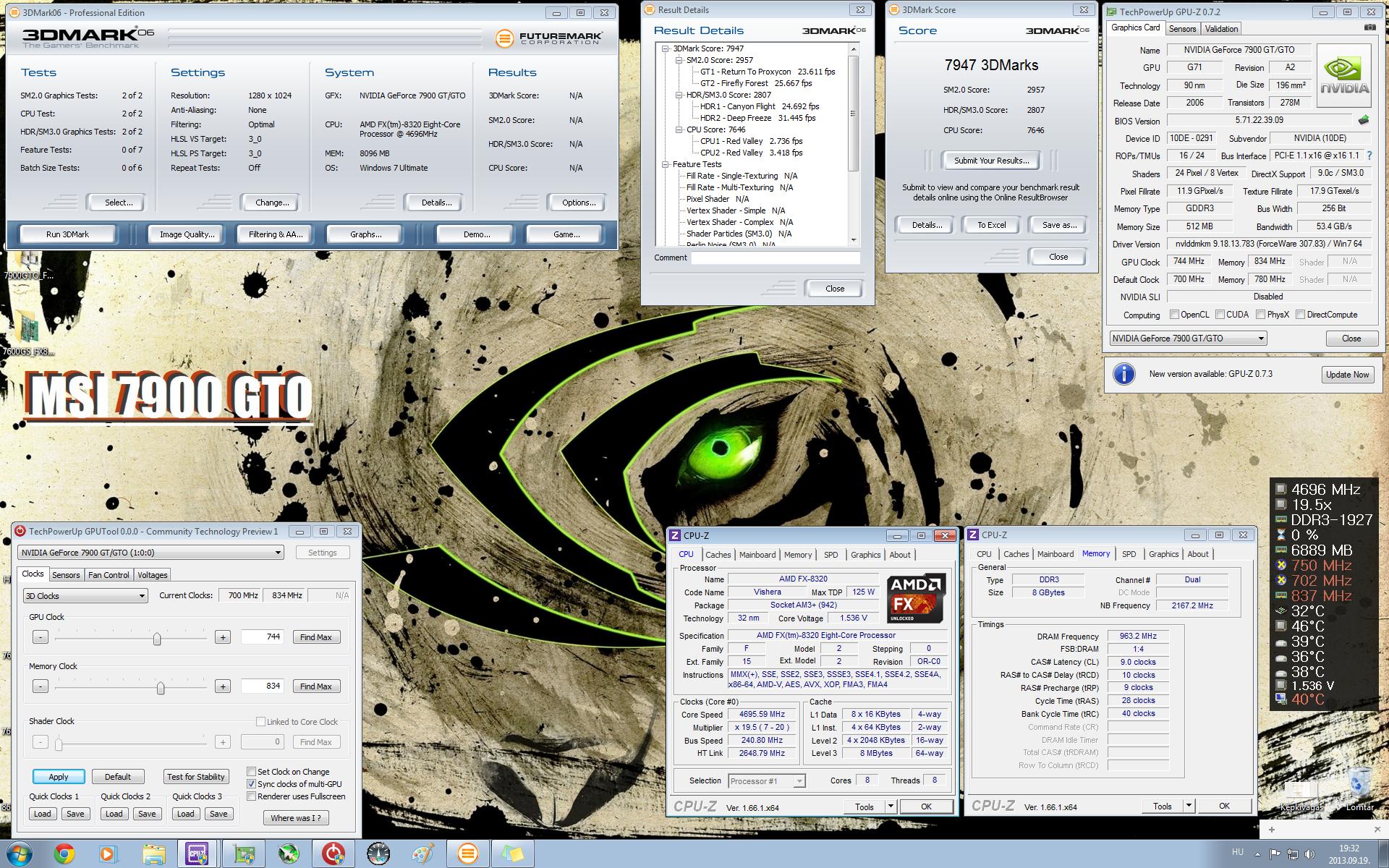The height and width of the screenshot is (868, 1389).
Task: Switch to Validation tab in GPU-Z
Action: pos(1221,28)
